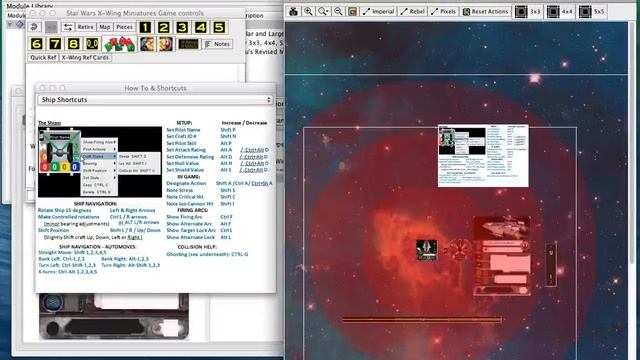Click the undo arrow icon in game controls
This screenshot has height=360, width=640.
click(x=34, y=27)
